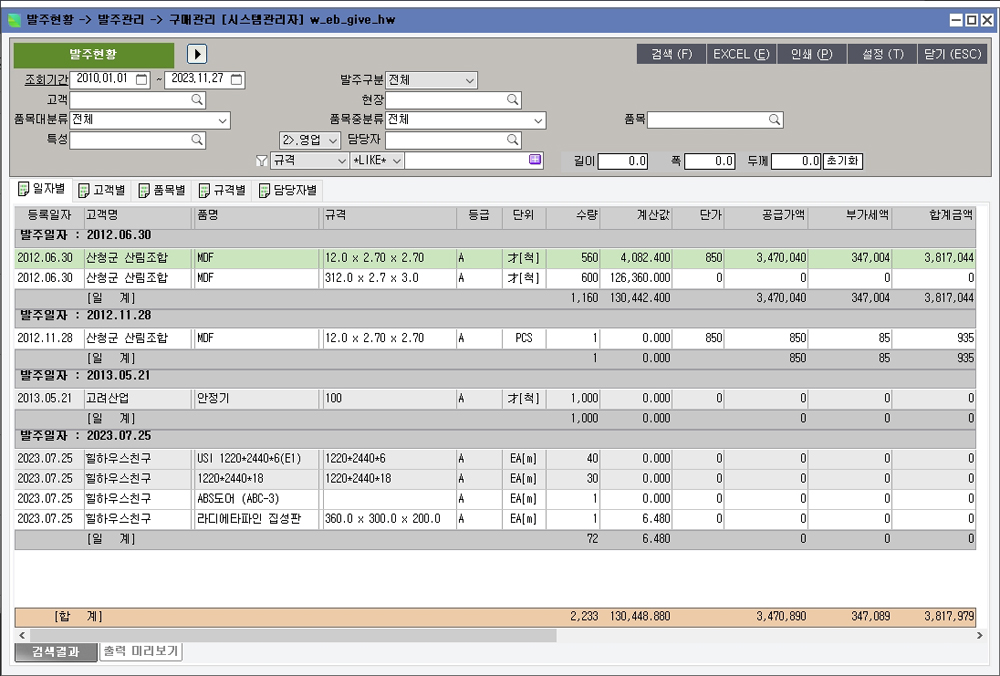Click the 고객 search magnifier icon
This screenshot has height=676, width=1000.
[197, 99]
